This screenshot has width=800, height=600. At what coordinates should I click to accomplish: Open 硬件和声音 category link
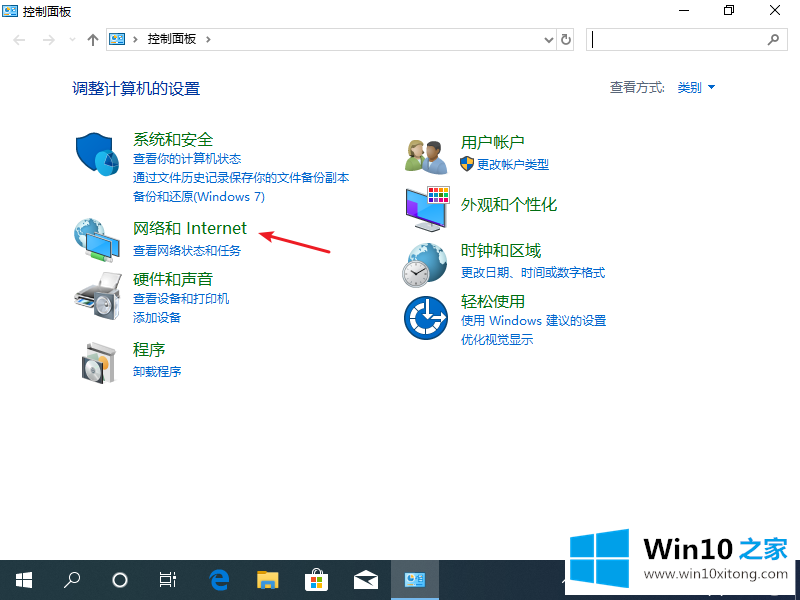173,279
